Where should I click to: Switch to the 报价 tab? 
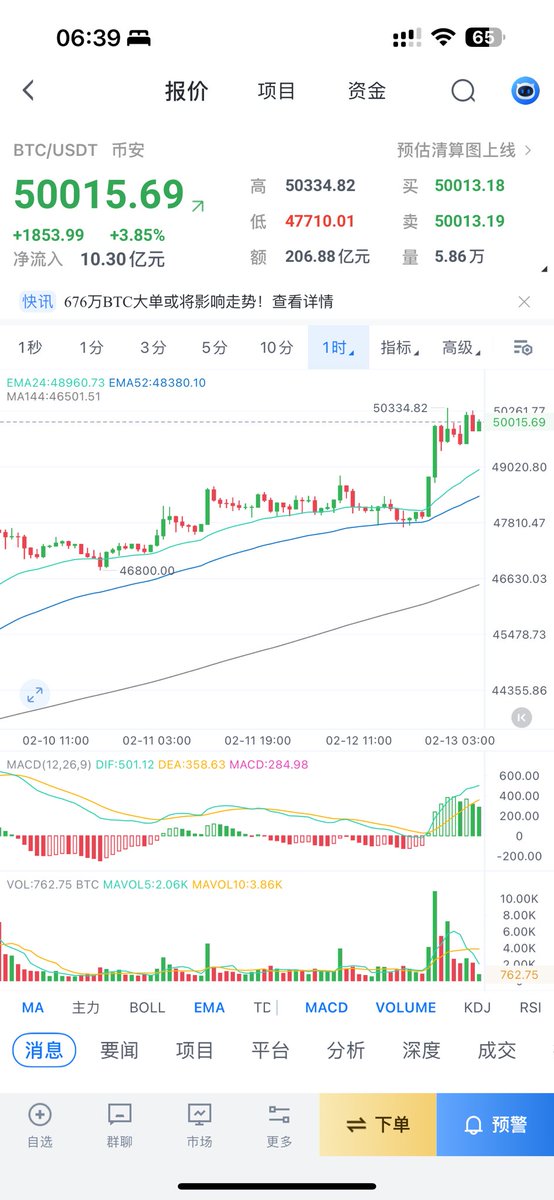pos(187,91)
